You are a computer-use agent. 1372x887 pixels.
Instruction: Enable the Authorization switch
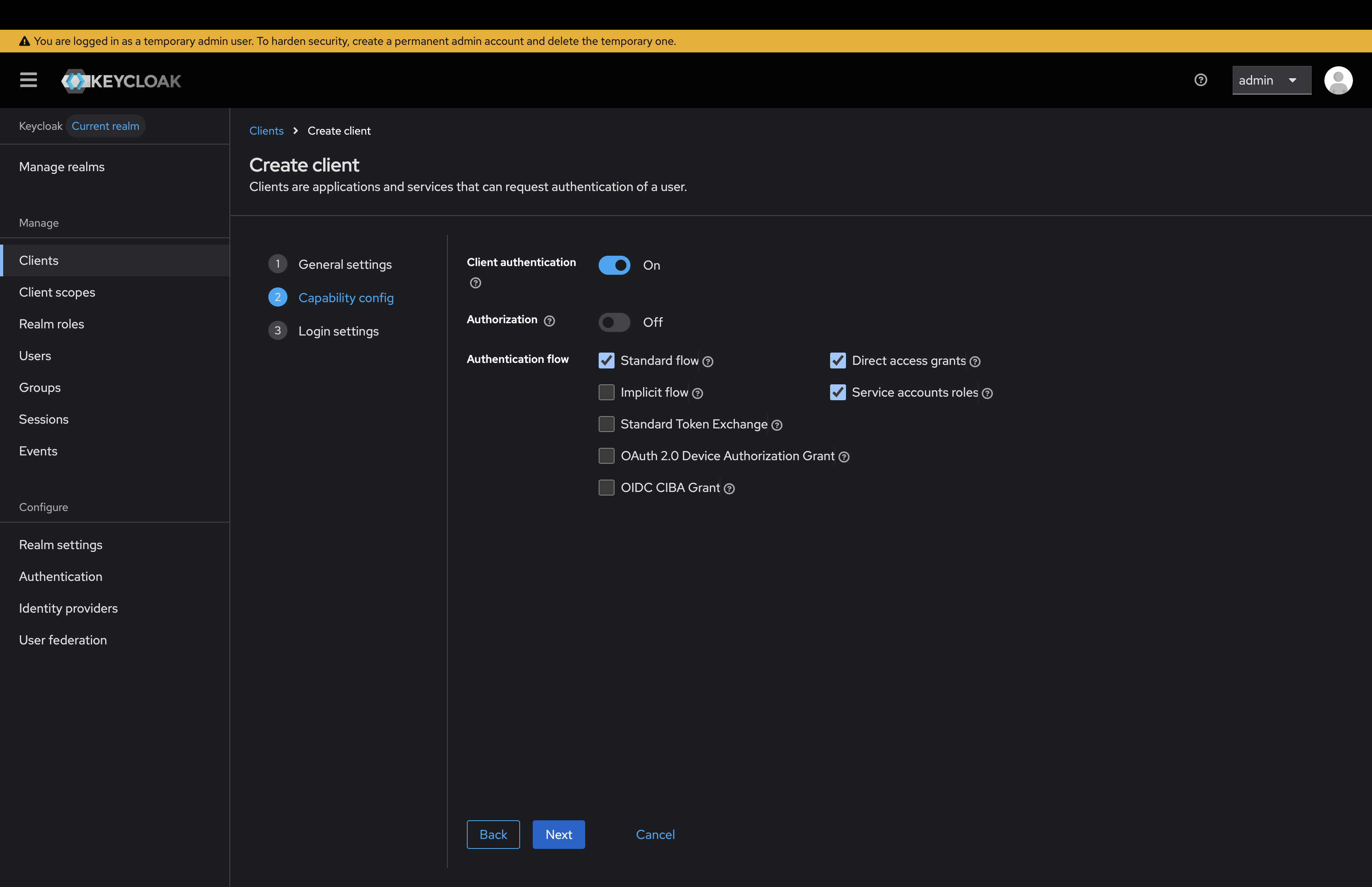coord(614,322)
